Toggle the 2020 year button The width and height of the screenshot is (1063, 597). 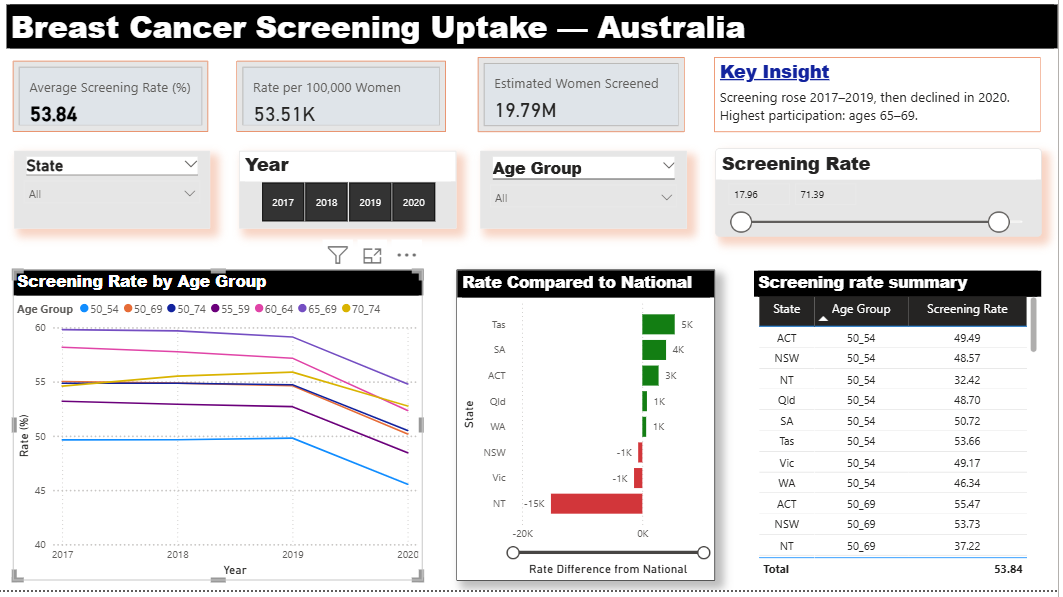(414, 202)
